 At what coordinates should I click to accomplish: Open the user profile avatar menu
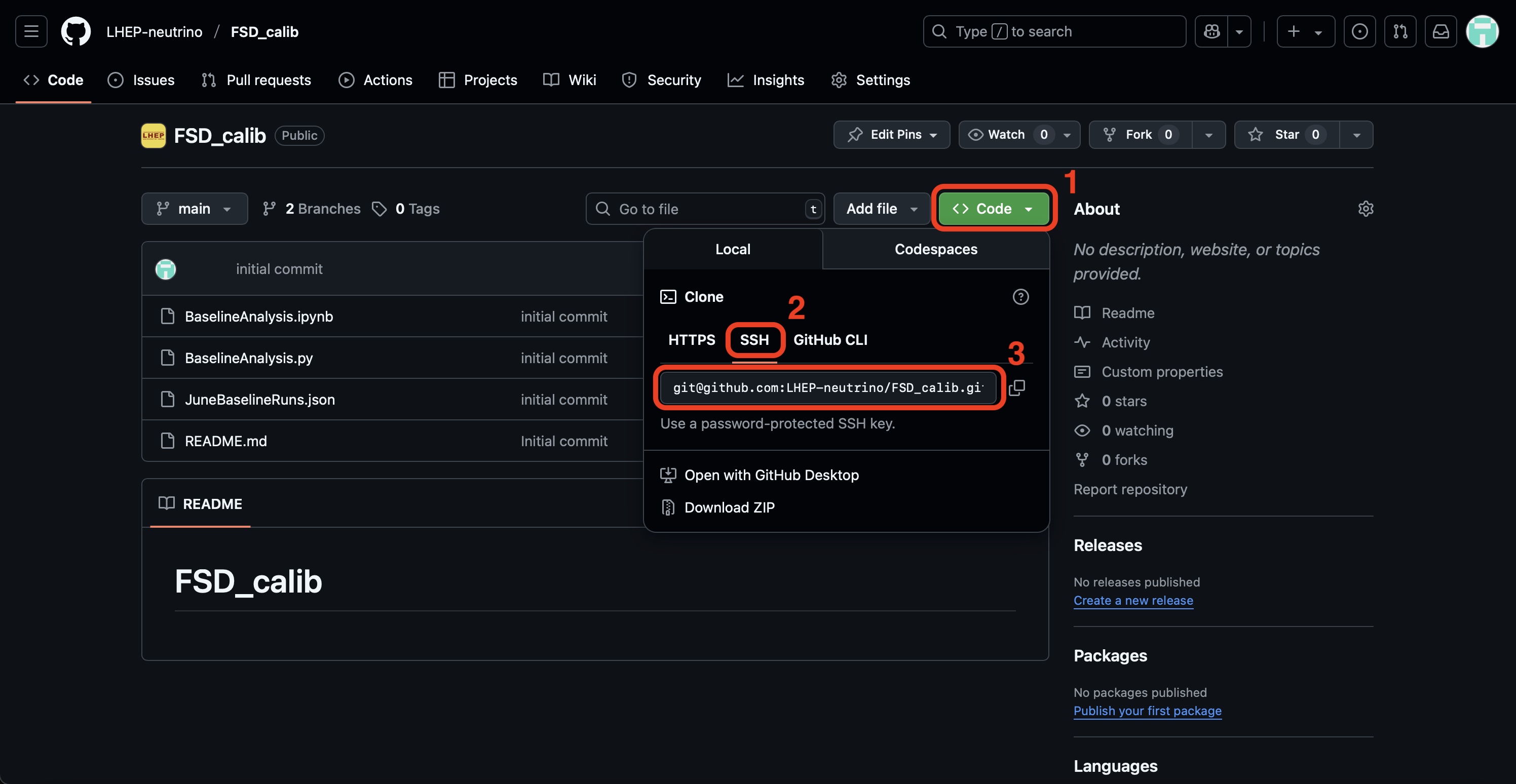coord(1482,31)
